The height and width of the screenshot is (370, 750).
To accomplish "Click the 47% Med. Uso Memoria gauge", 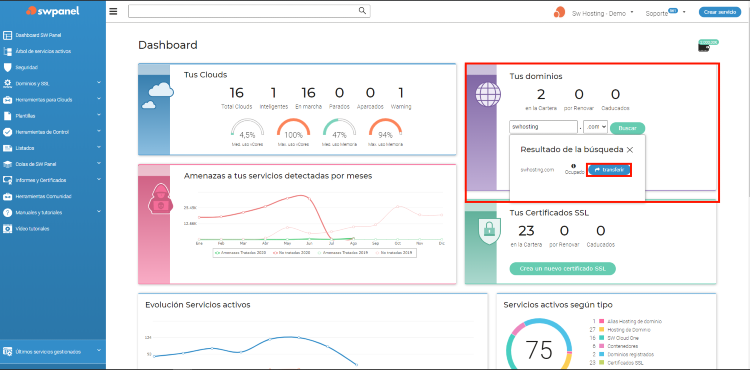I will tap(339, 132).
